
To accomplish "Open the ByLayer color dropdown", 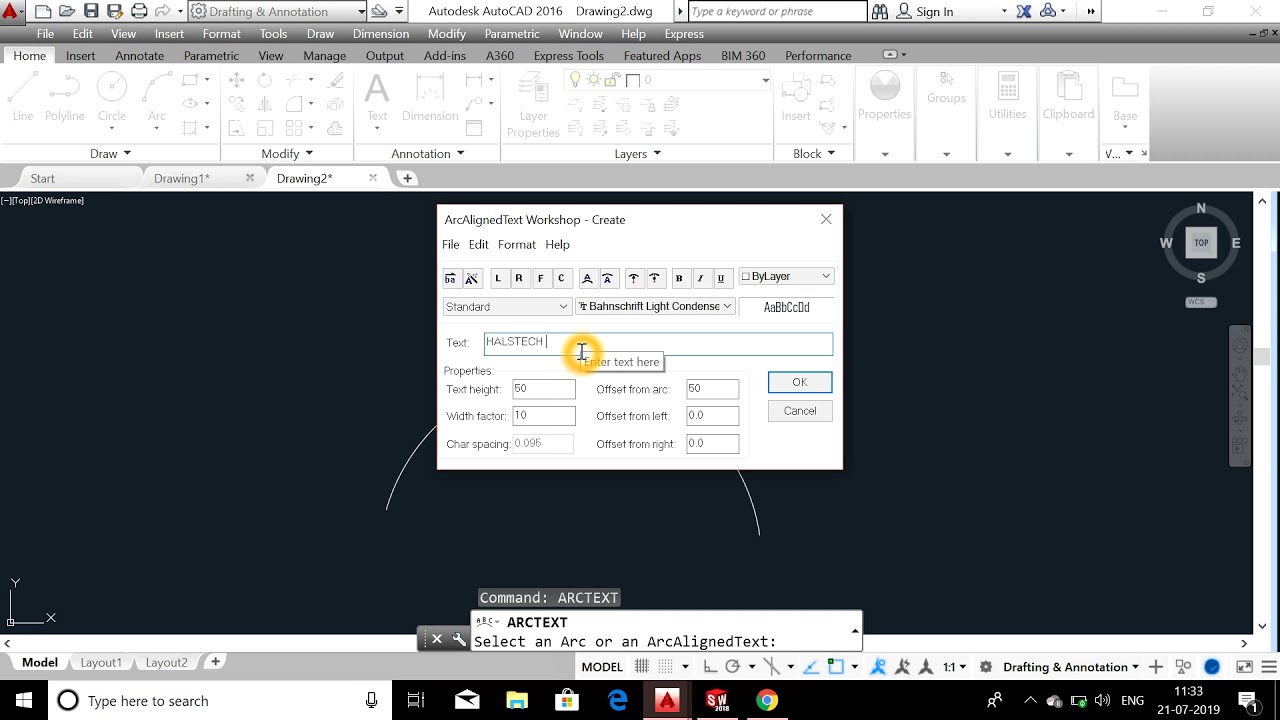I will [786, 276].
